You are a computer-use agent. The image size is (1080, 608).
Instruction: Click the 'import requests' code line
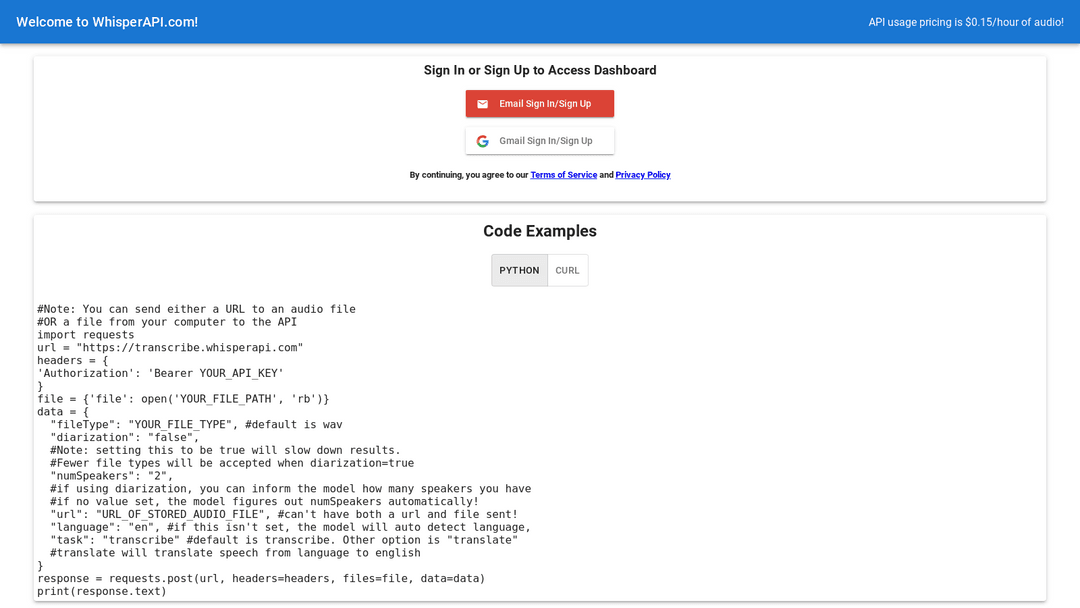point(86,335)
